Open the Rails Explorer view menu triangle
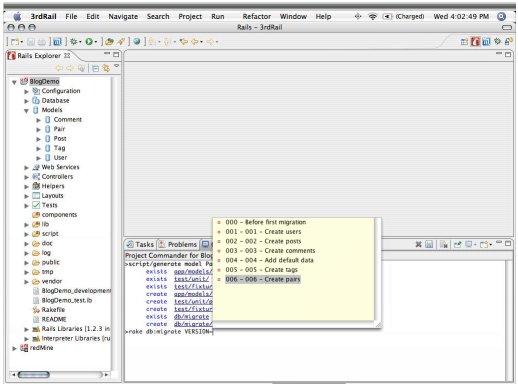The image size is (518, 384). click(x=116, y=66)
